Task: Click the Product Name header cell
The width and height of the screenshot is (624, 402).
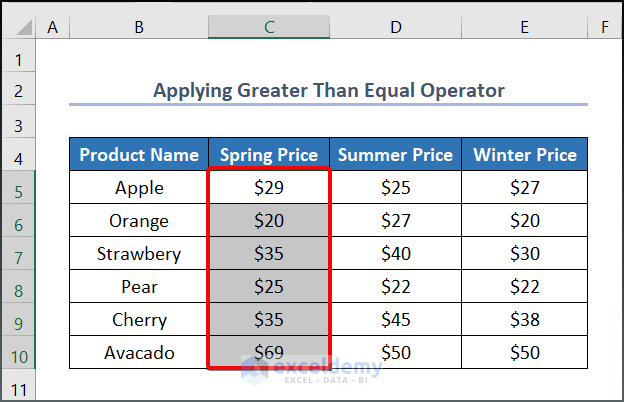Action: tap(139, 155)
